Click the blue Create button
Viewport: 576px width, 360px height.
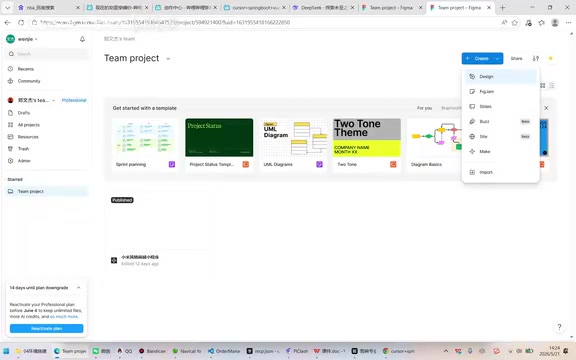tap(478, 58)
